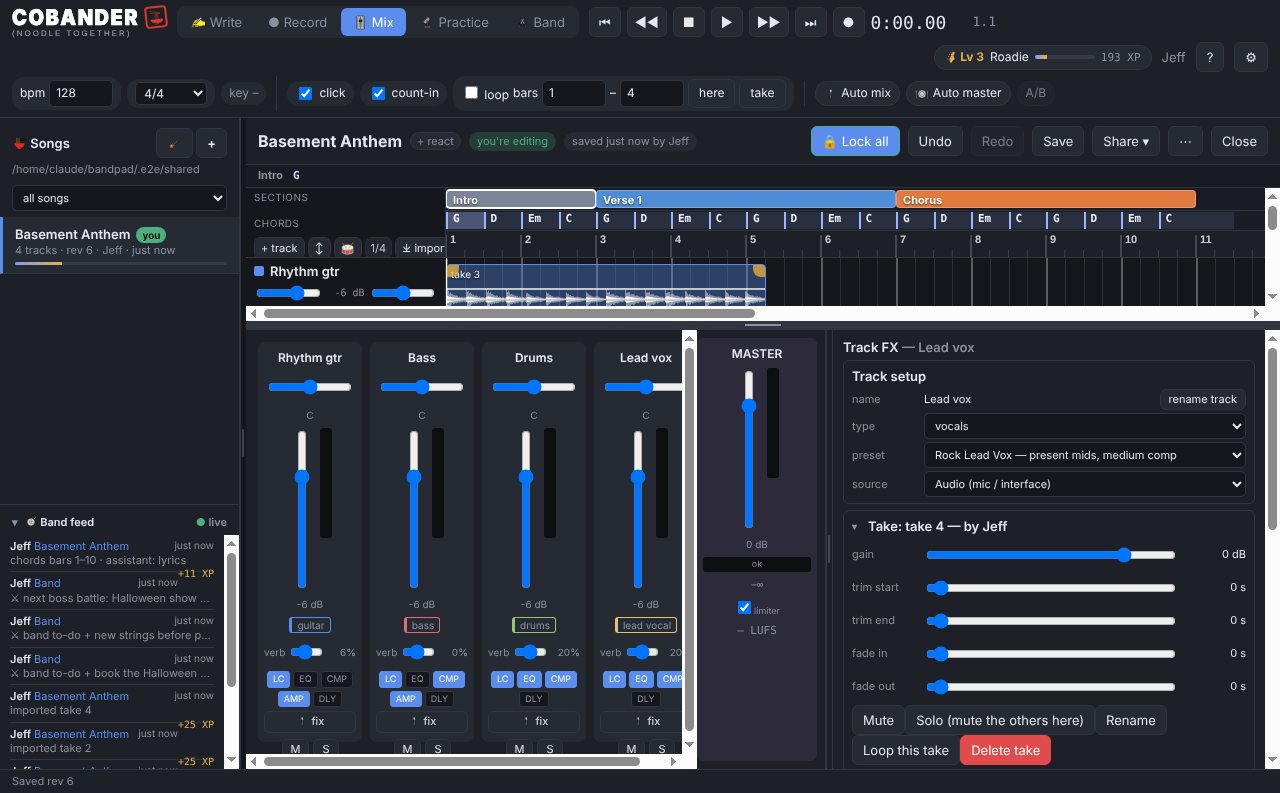Click the Loop this take button

[x=905, y=750]
